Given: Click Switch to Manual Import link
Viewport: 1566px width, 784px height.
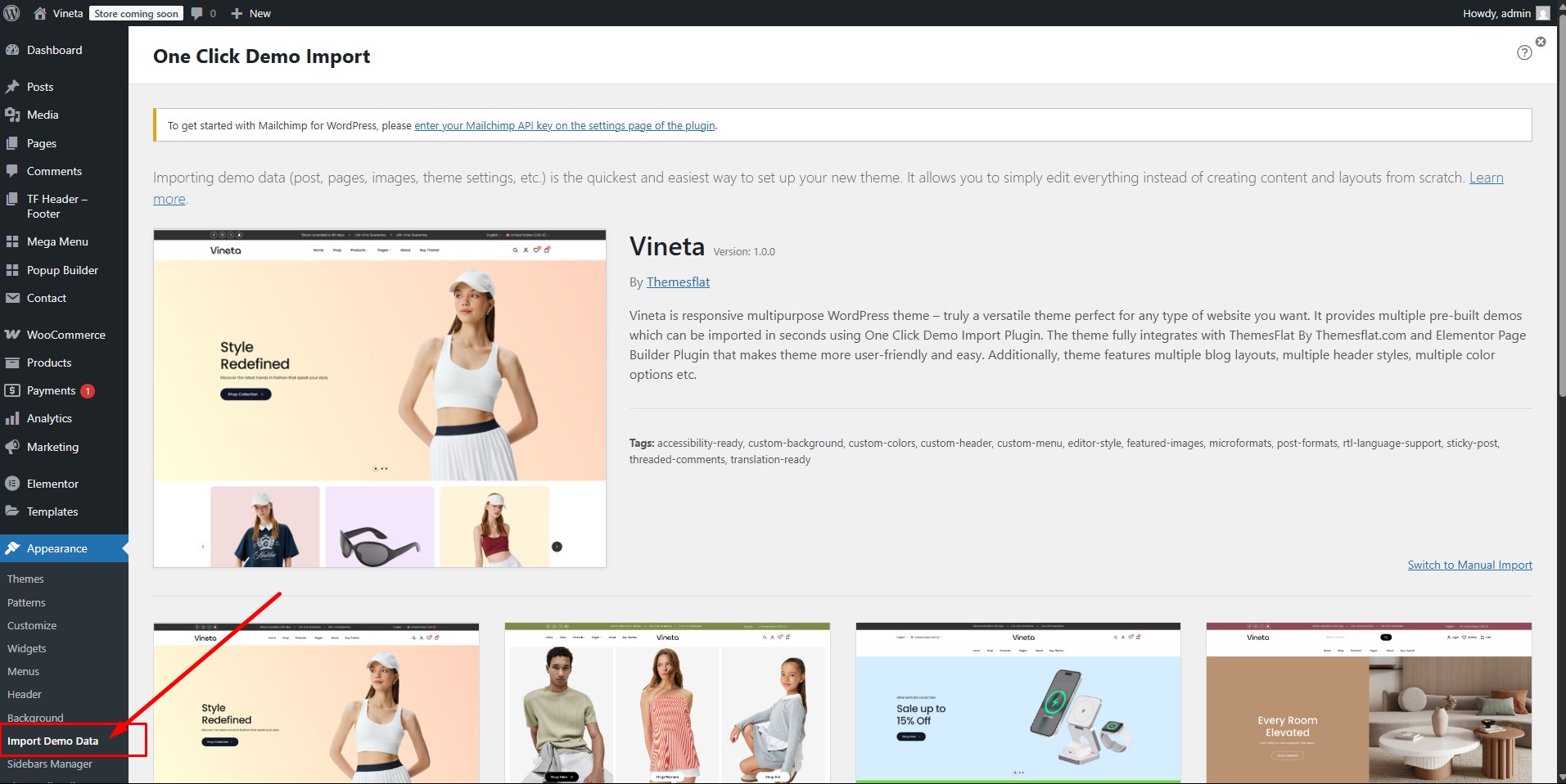Looking at the screenshot, I should click(1469, 565).
